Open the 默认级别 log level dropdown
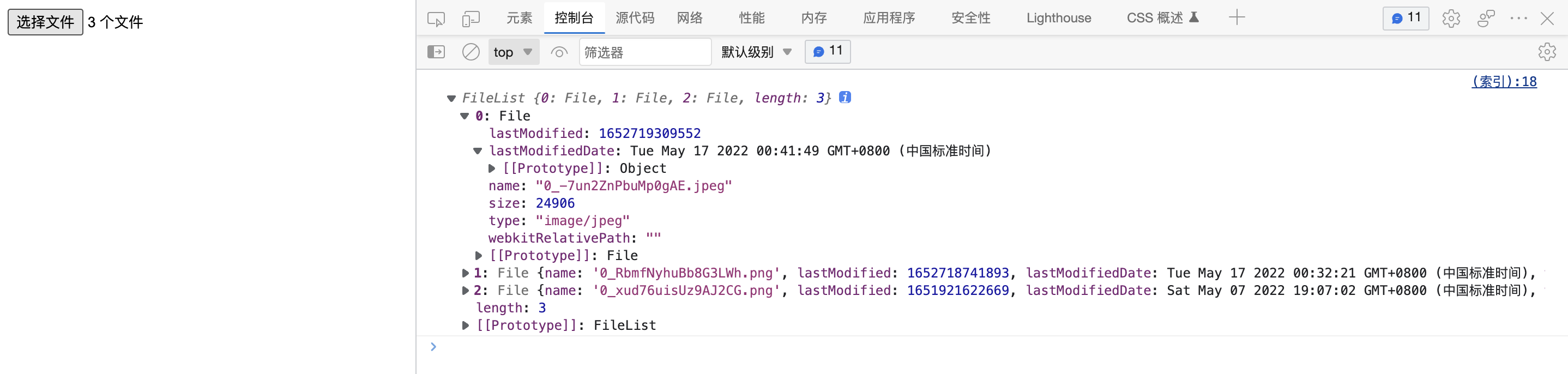The height and width of the screenshot is (374, 1568). coord(756,52)
